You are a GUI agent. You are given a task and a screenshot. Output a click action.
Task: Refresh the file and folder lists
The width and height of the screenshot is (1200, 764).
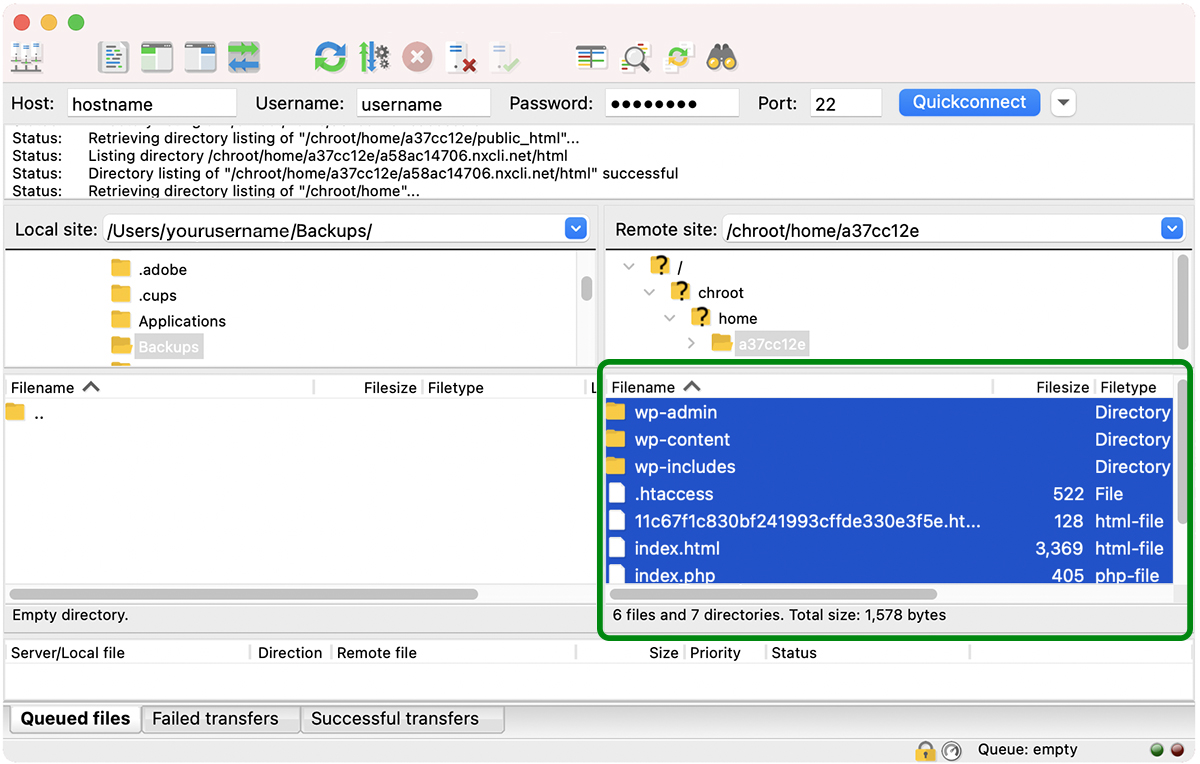click(x=329, y=58)
